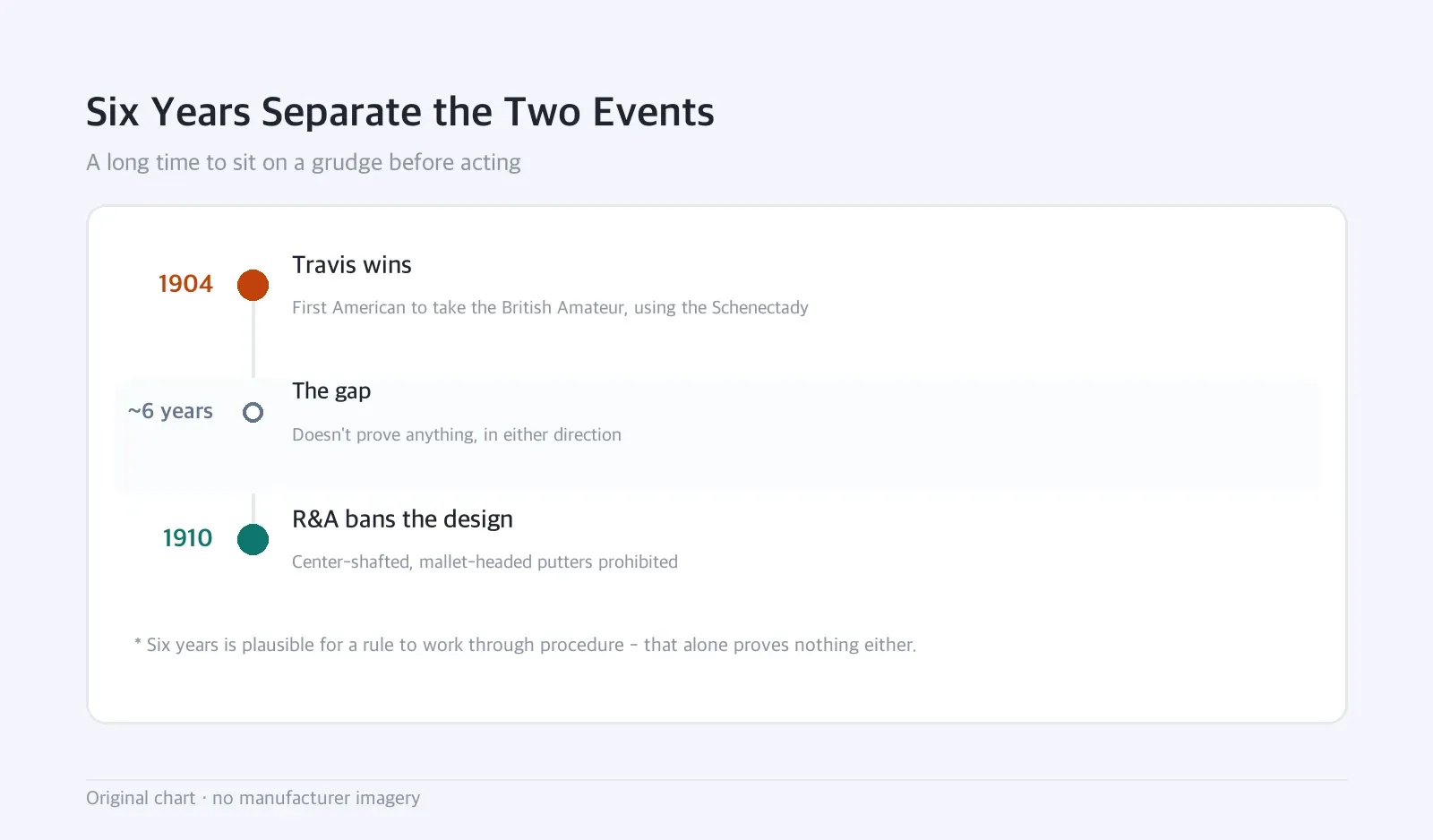The width and height of the screenshot is (1433, 840).
Task: Click the Original chart footer caption
Action: (x=253, y=798)
